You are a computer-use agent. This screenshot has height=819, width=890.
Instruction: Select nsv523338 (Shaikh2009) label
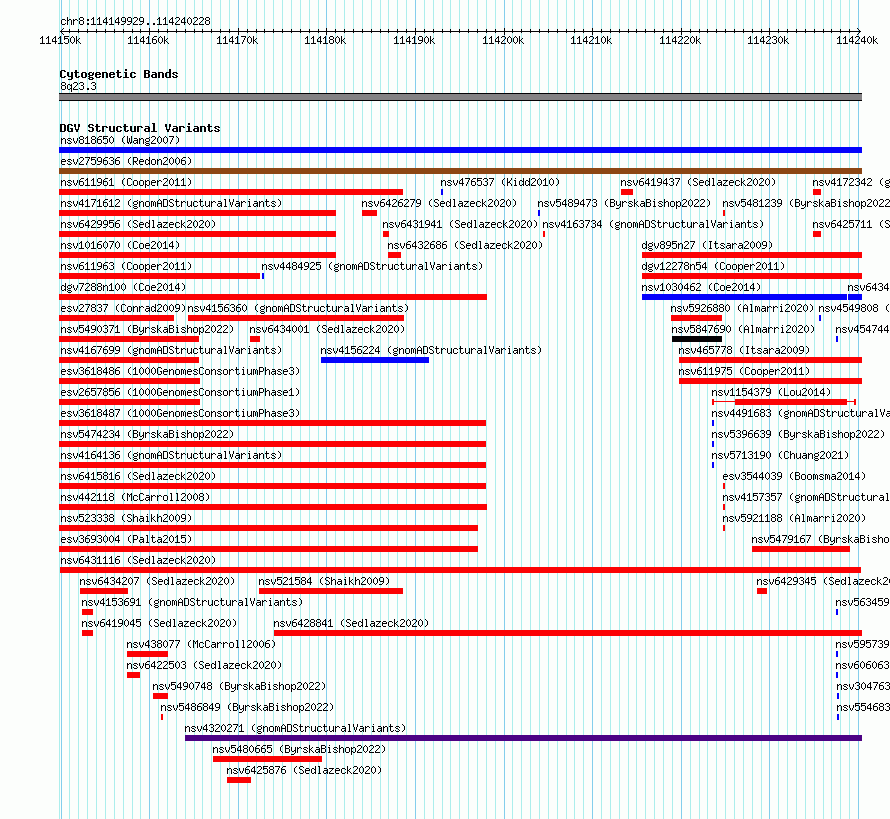[126, 518]
